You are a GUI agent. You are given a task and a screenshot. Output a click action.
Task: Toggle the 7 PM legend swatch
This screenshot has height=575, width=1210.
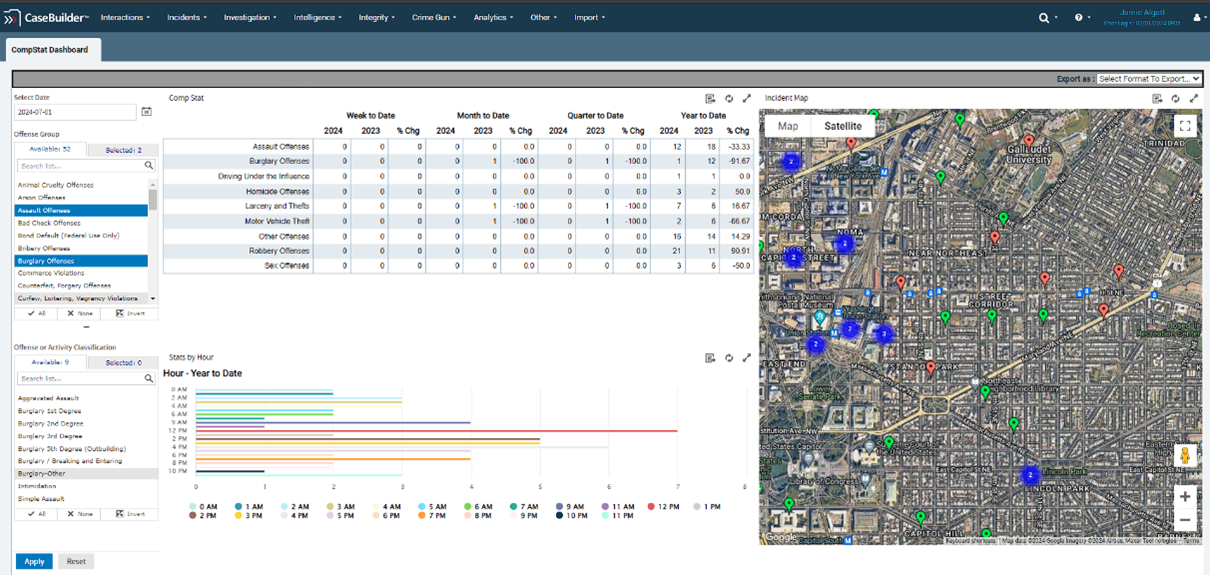(421, 515)
